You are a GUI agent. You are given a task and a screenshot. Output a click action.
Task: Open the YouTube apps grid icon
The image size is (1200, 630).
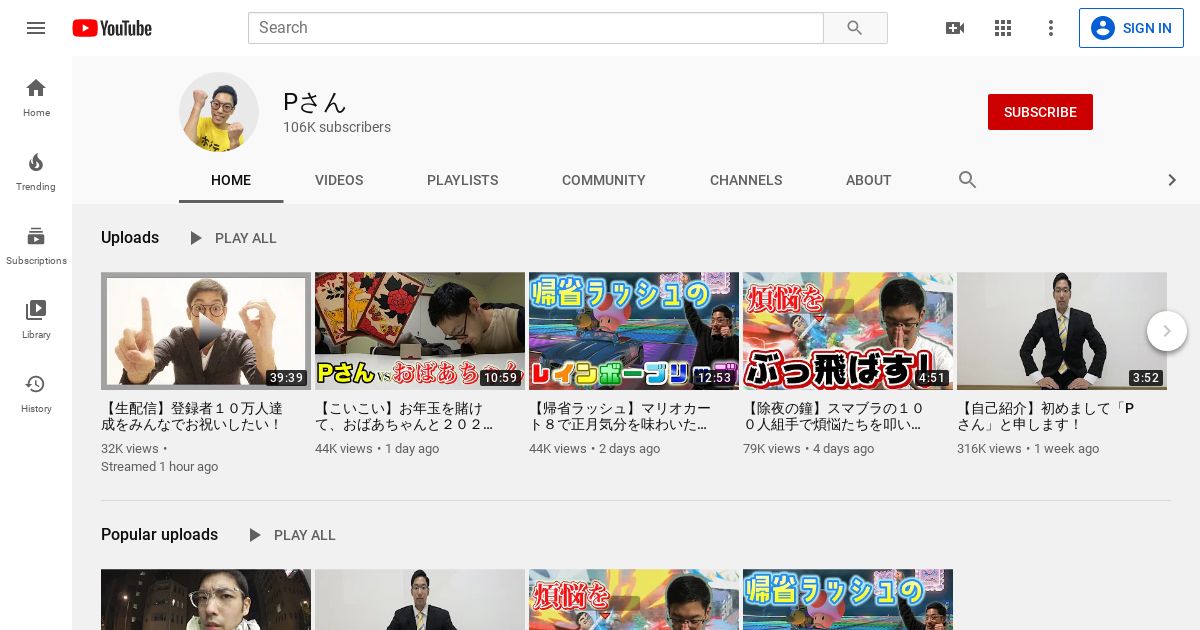[1003, 28]
